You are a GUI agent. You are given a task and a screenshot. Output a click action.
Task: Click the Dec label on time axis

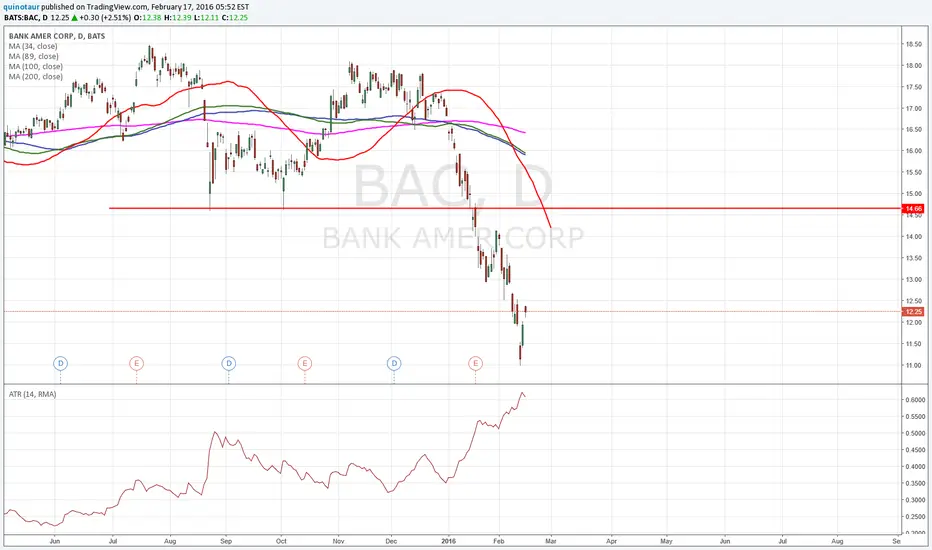click(x=391, y=541)
